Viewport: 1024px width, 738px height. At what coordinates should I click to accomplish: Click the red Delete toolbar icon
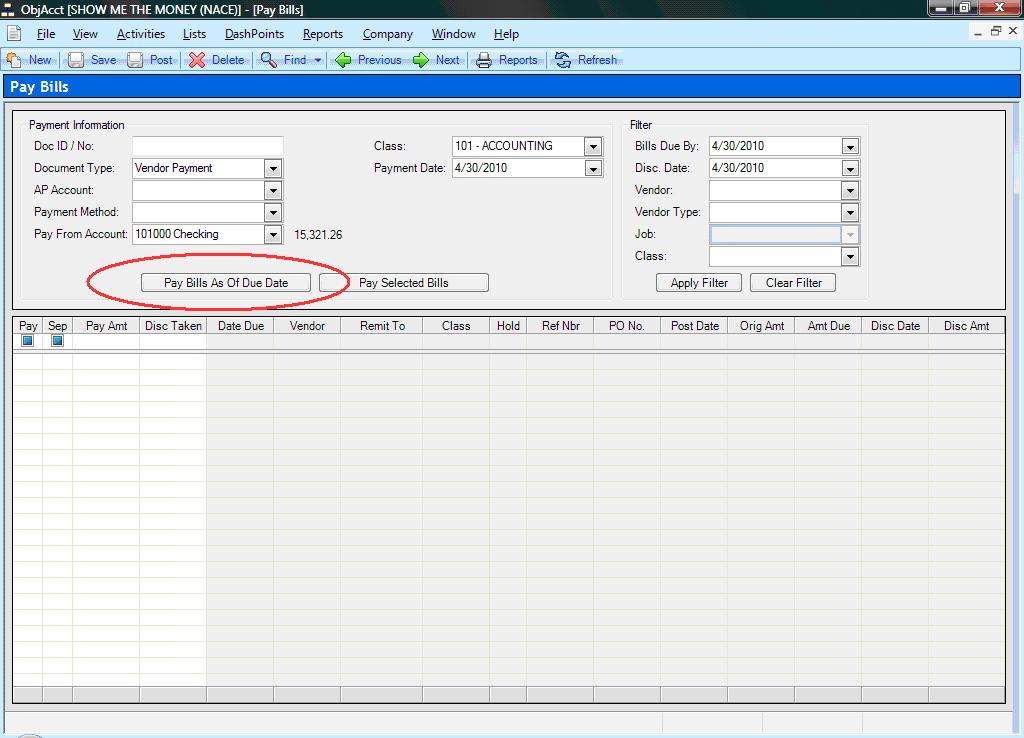pyautogui.click(x=197, y=60)
